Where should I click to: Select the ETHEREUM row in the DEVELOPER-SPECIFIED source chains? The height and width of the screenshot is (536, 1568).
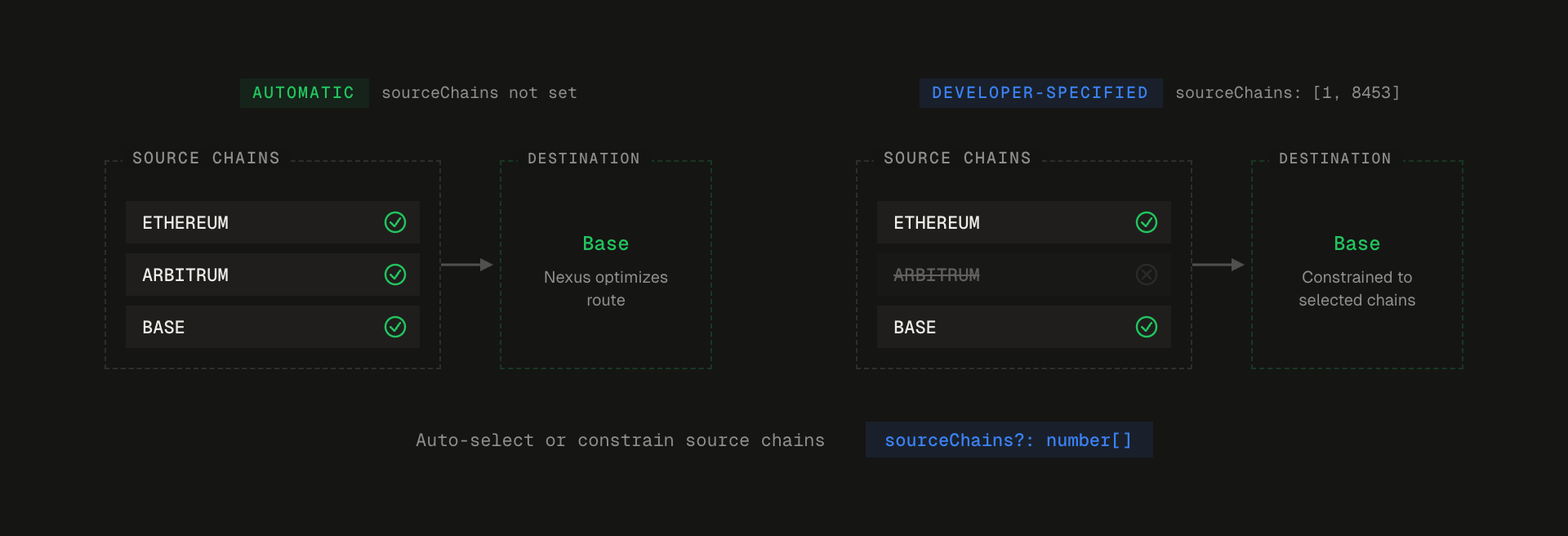(1024, 222)
